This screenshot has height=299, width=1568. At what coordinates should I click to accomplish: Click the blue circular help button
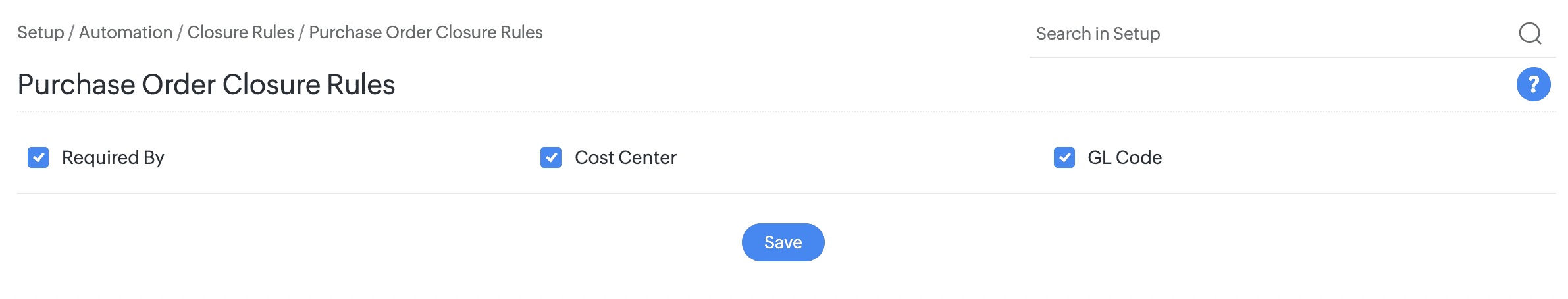(x=1533, y=84)
